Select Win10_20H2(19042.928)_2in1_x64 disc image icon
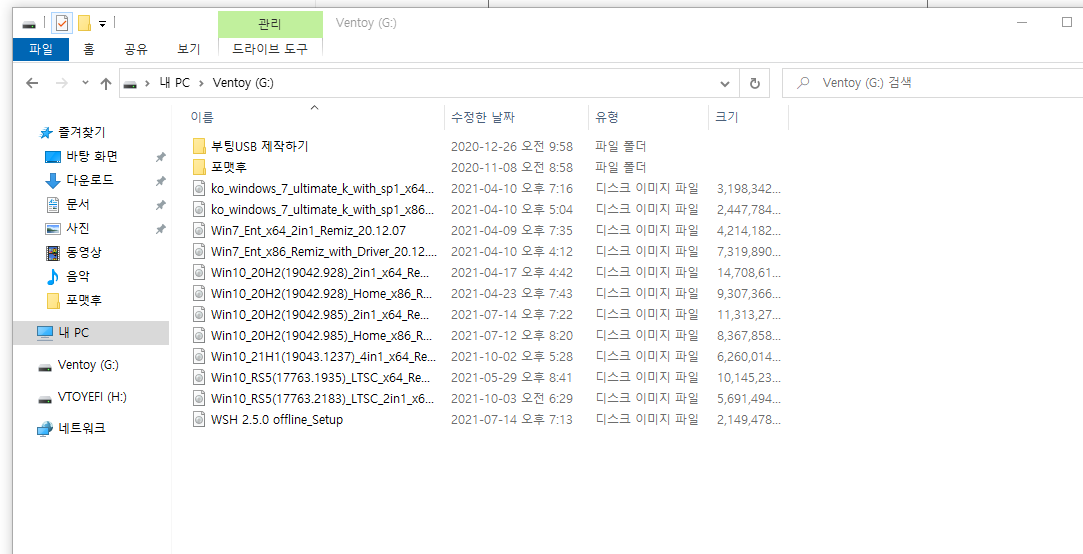The height and width of the screenshot is (554, 1083). [199, 272]
